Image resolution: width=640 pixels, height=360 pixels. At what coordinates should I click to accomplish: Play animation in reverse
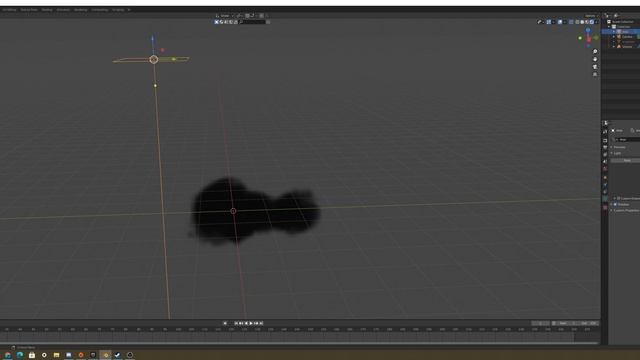[x=246, y=323]
